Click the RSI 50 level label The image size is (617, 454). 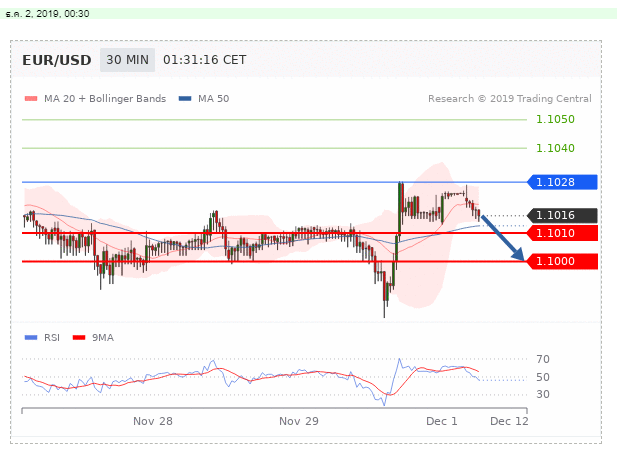tap(543, 377)
